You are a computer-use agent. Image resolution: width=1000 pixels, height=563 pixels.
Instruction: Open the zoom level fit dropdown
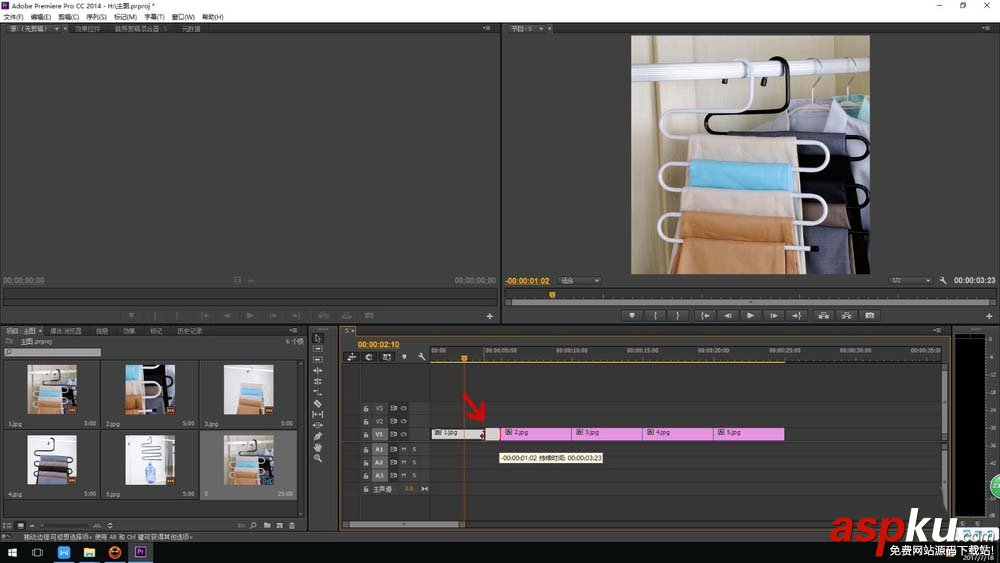point(580,281)
